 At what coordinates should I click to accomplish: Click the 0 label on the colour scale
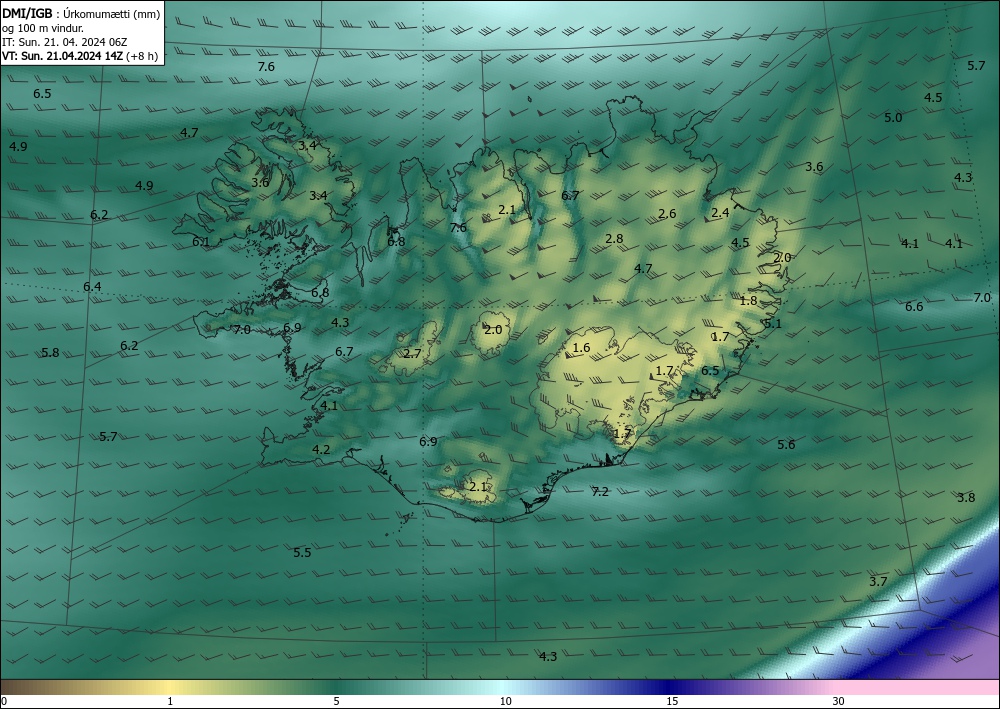pyautogui.click(x=4, y=701)
